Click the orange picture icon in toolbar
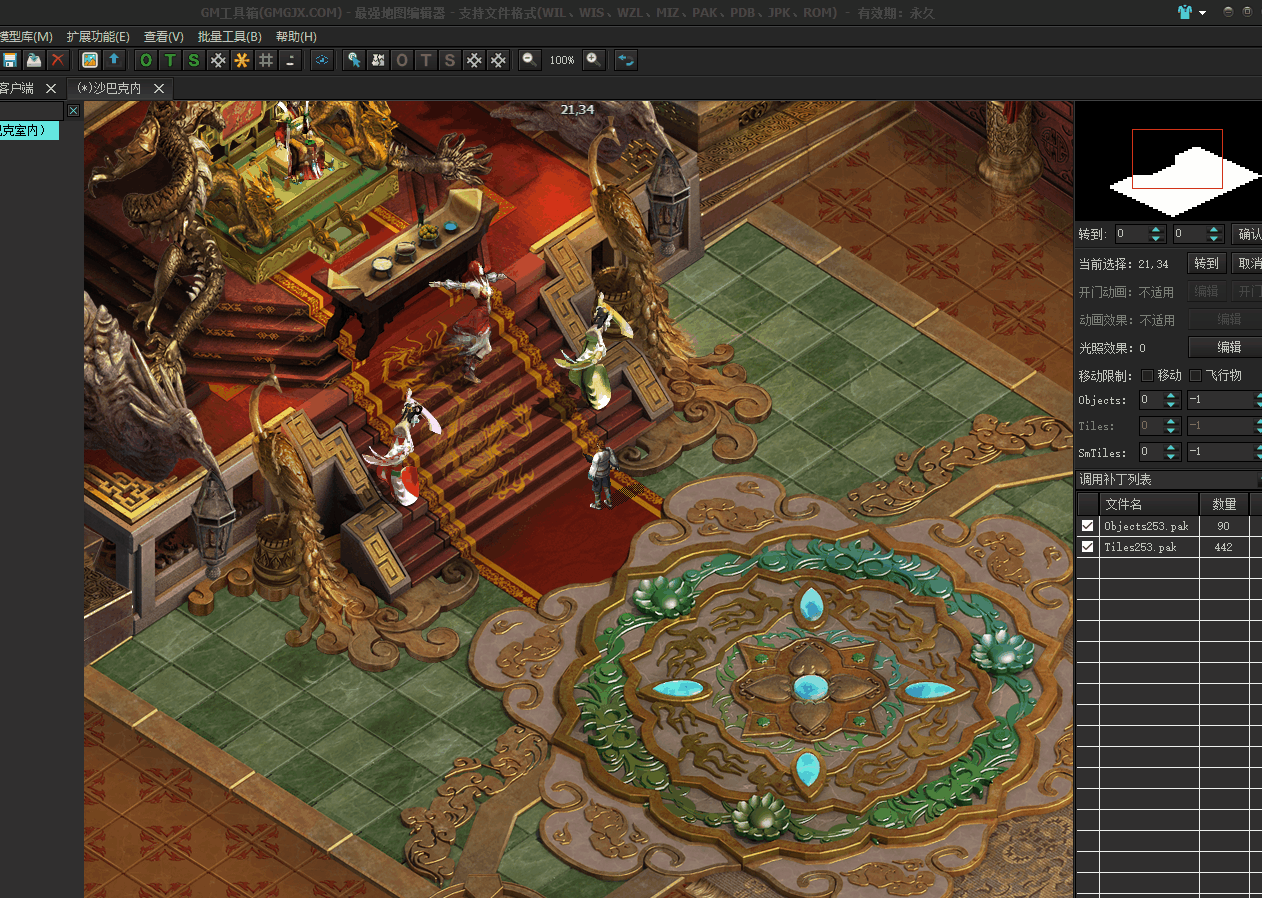1262x898 pixels. point(90,60)
